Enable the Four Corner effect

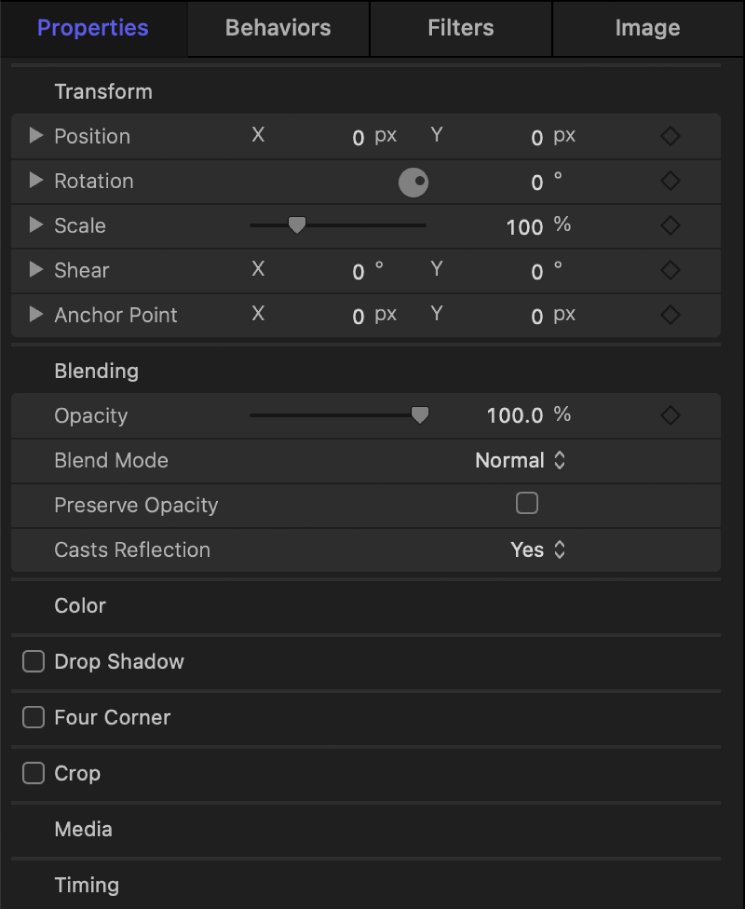point(33,717)
